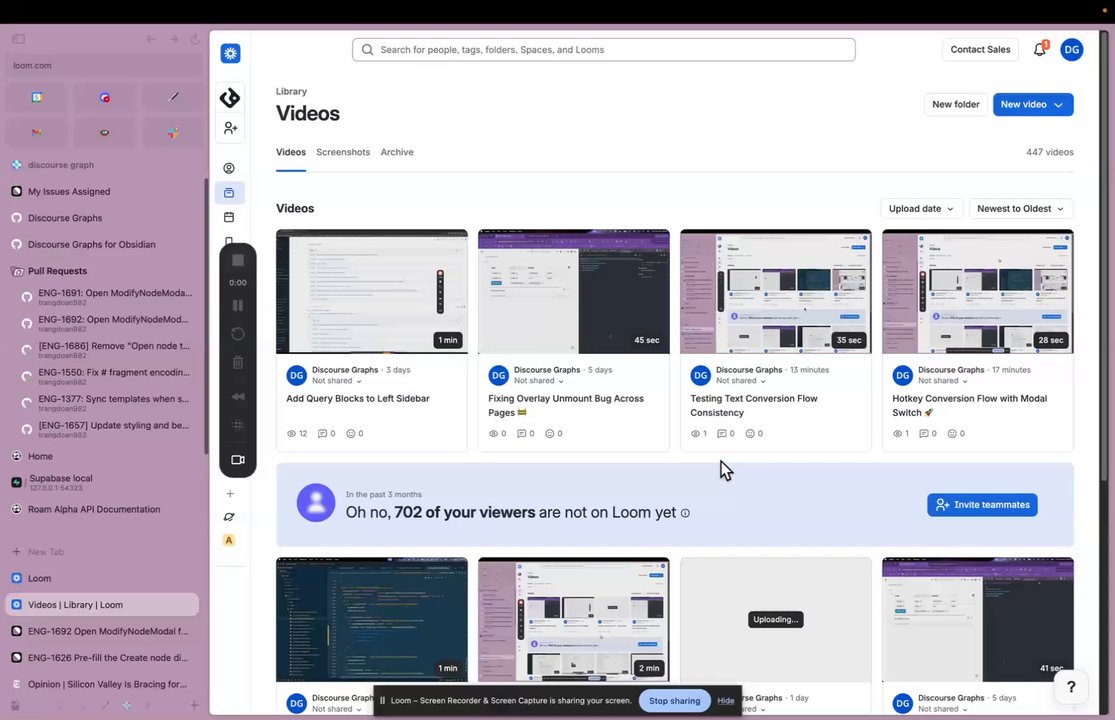
Task: Click the search field for Looms
Action: (604, 50)
